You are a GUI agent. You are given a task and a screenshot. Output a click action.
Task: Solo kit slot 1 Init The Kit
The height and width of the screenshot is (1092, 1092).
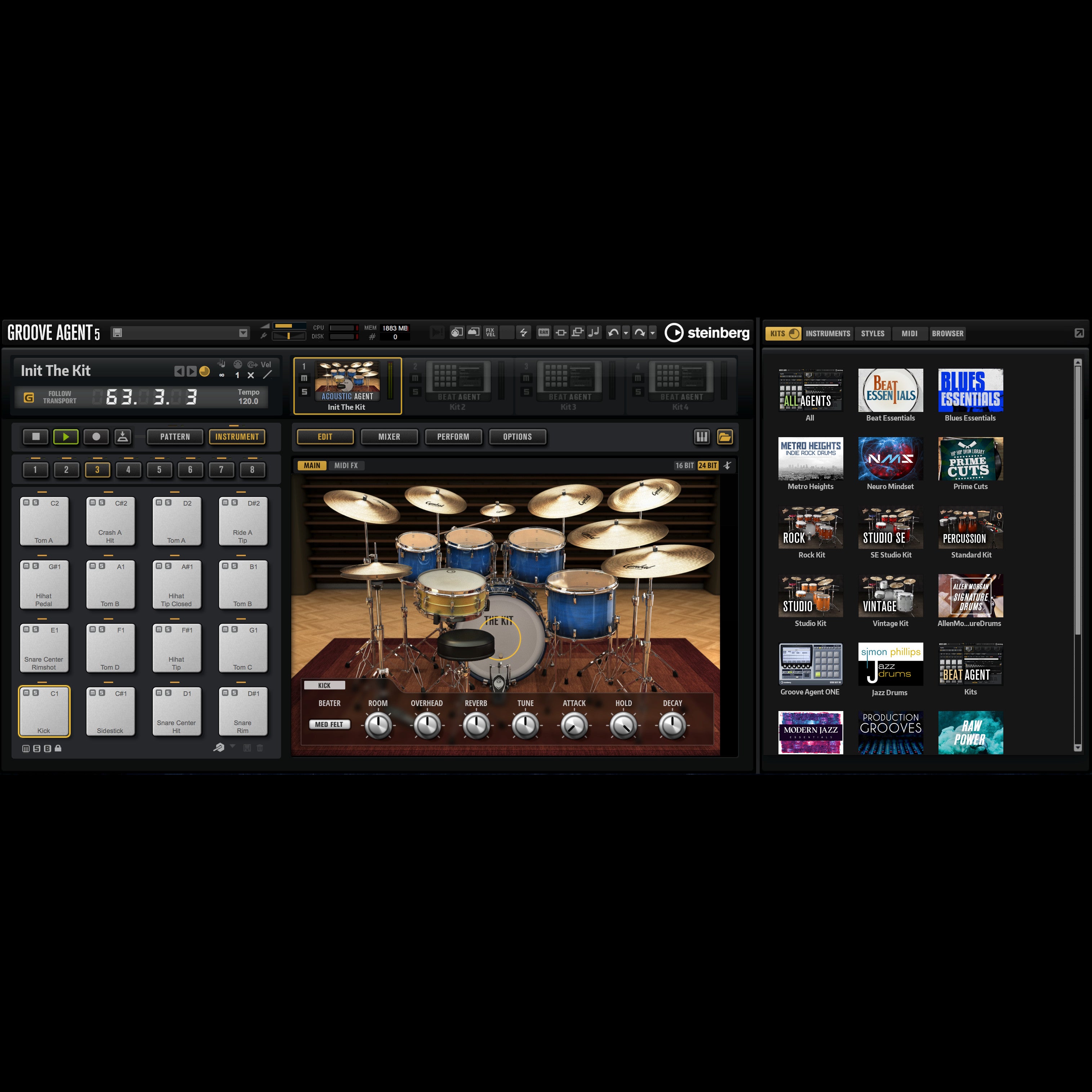[x=304, y=392]
